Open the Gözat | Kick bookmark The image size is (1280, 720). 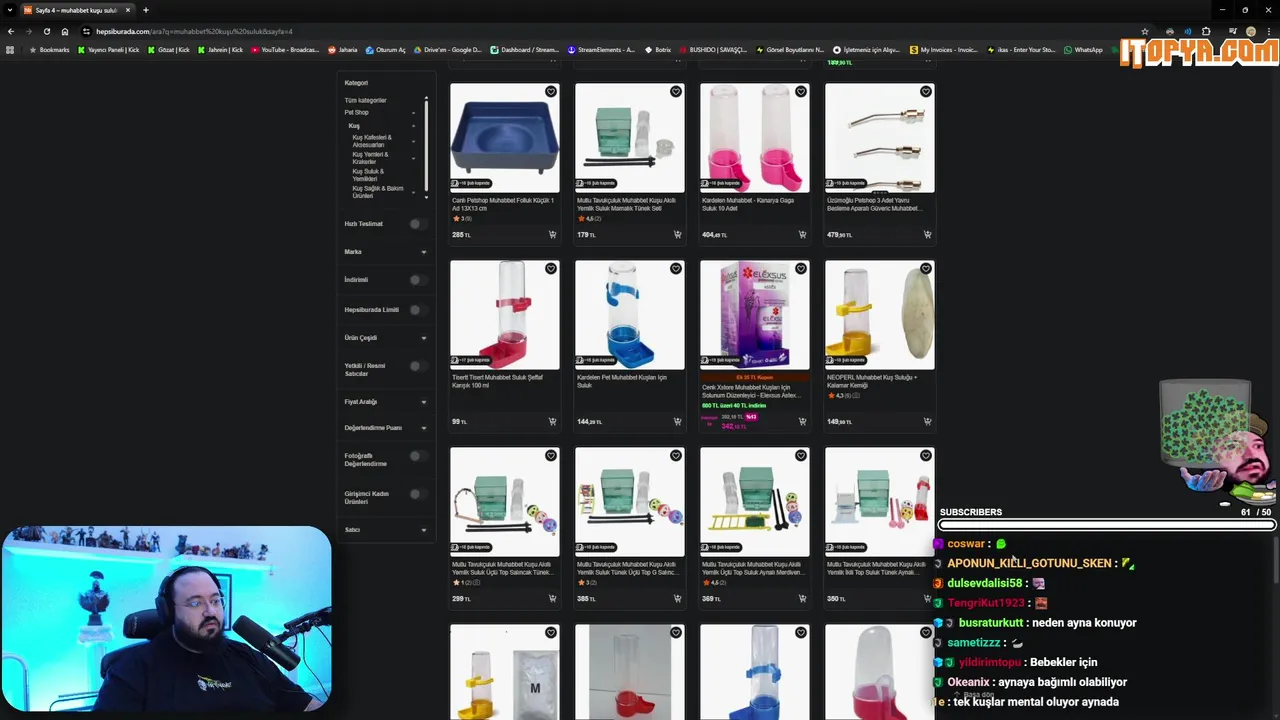(x=168, y=50)
